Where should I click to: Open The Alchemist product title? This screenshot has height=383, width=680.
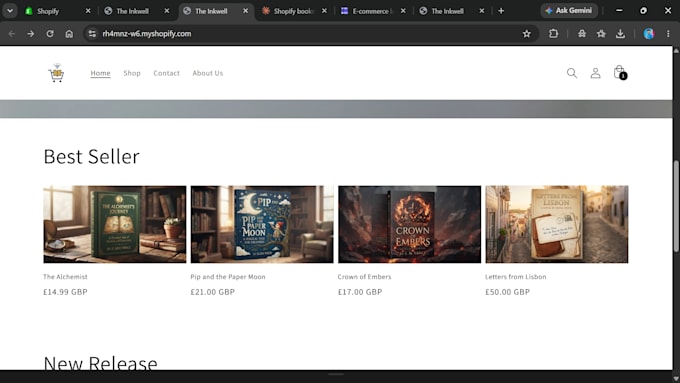click(65, 277)
